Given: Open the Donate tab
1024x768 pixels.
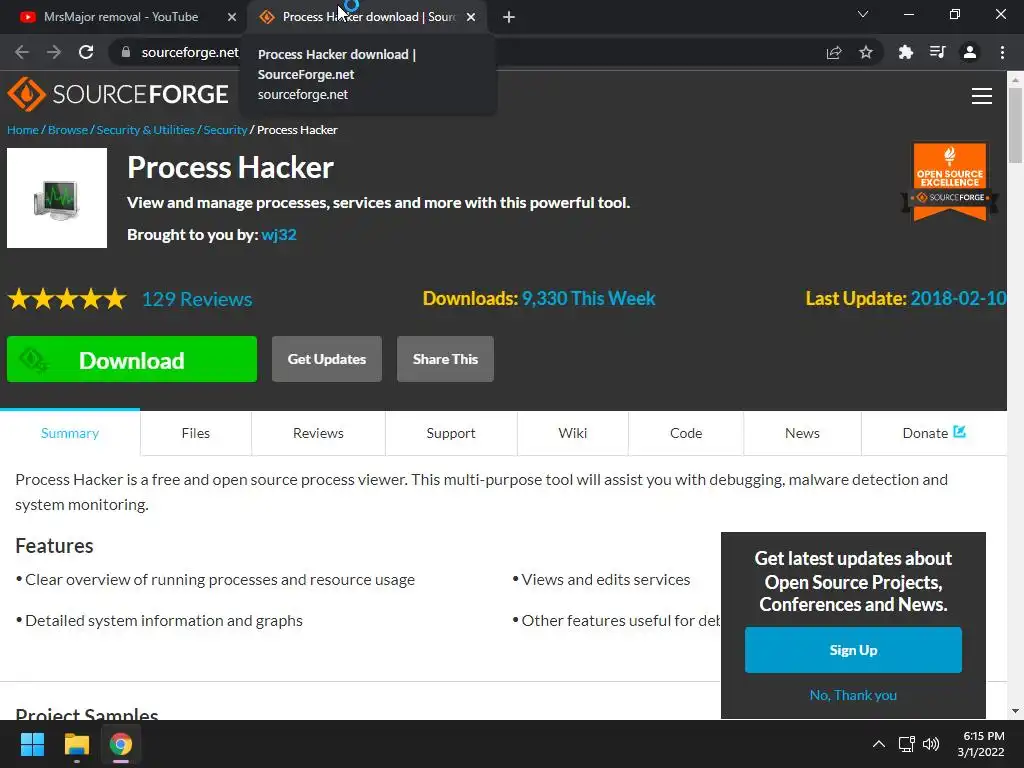Looking at the screenshot, I should pyautogui.click(x=934, y=433).
